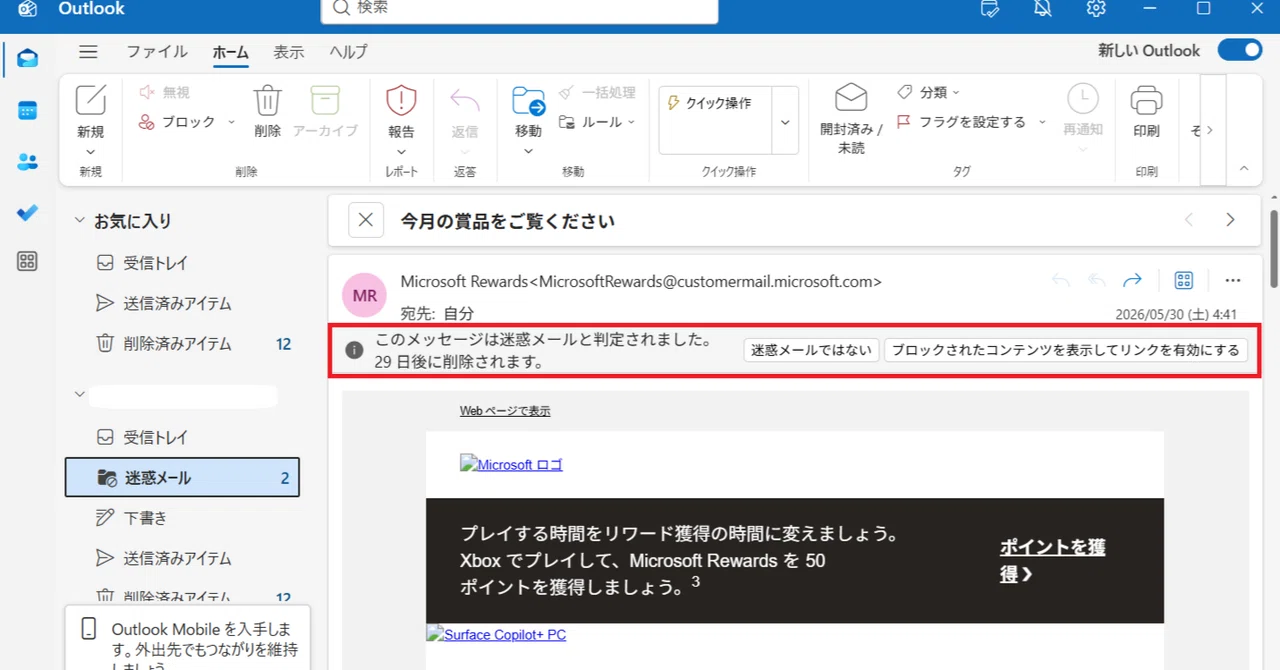Click the 新規 new mail icon
The image size is (1280, 670).
coord(91,100)
